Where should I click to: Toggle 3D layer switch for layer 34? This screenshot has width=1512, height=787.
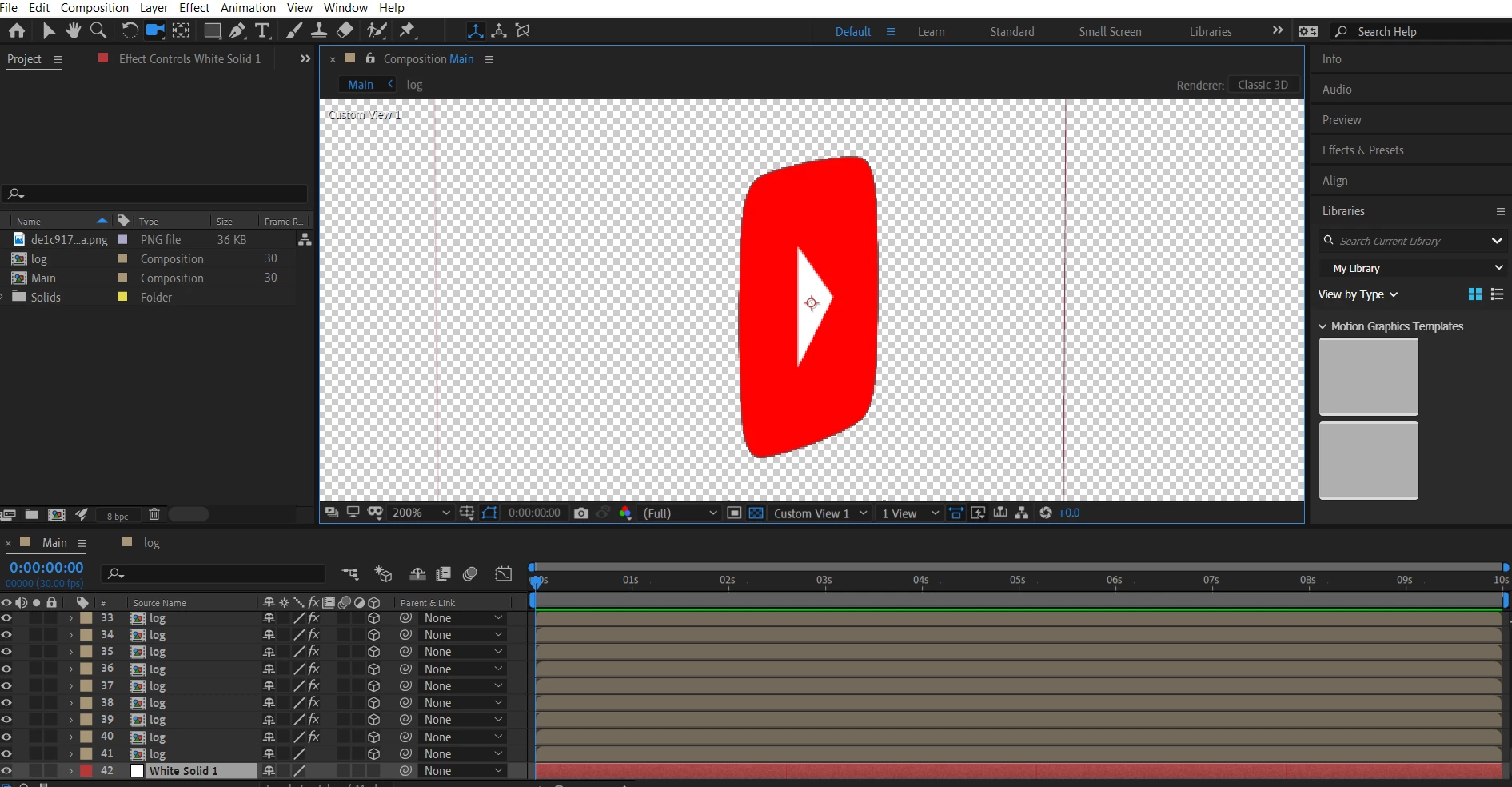click(x=373, y=635)
